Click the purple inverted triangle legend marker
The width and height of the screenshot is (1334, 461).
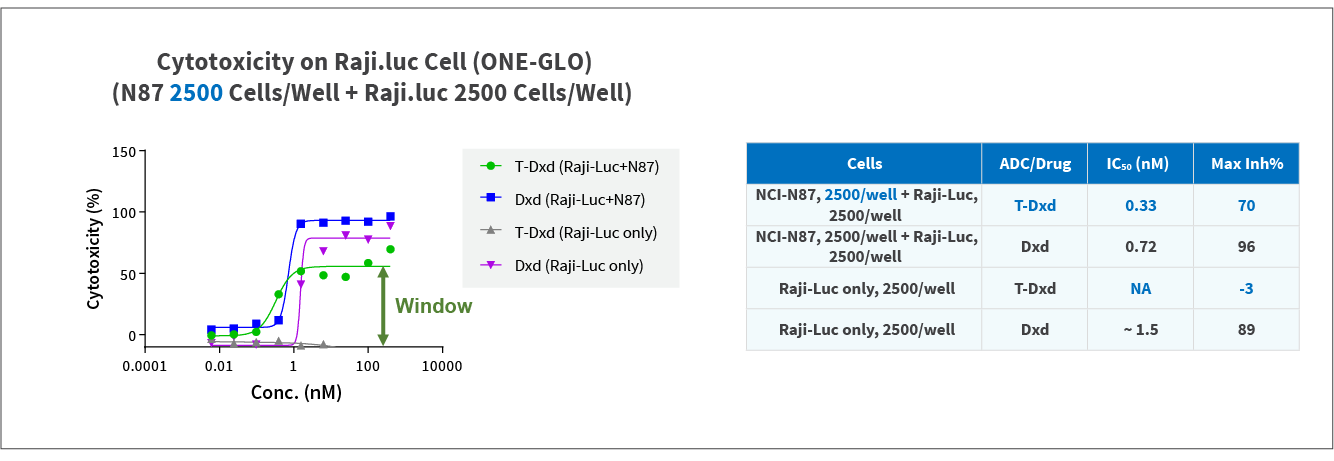tap(490, 265)
